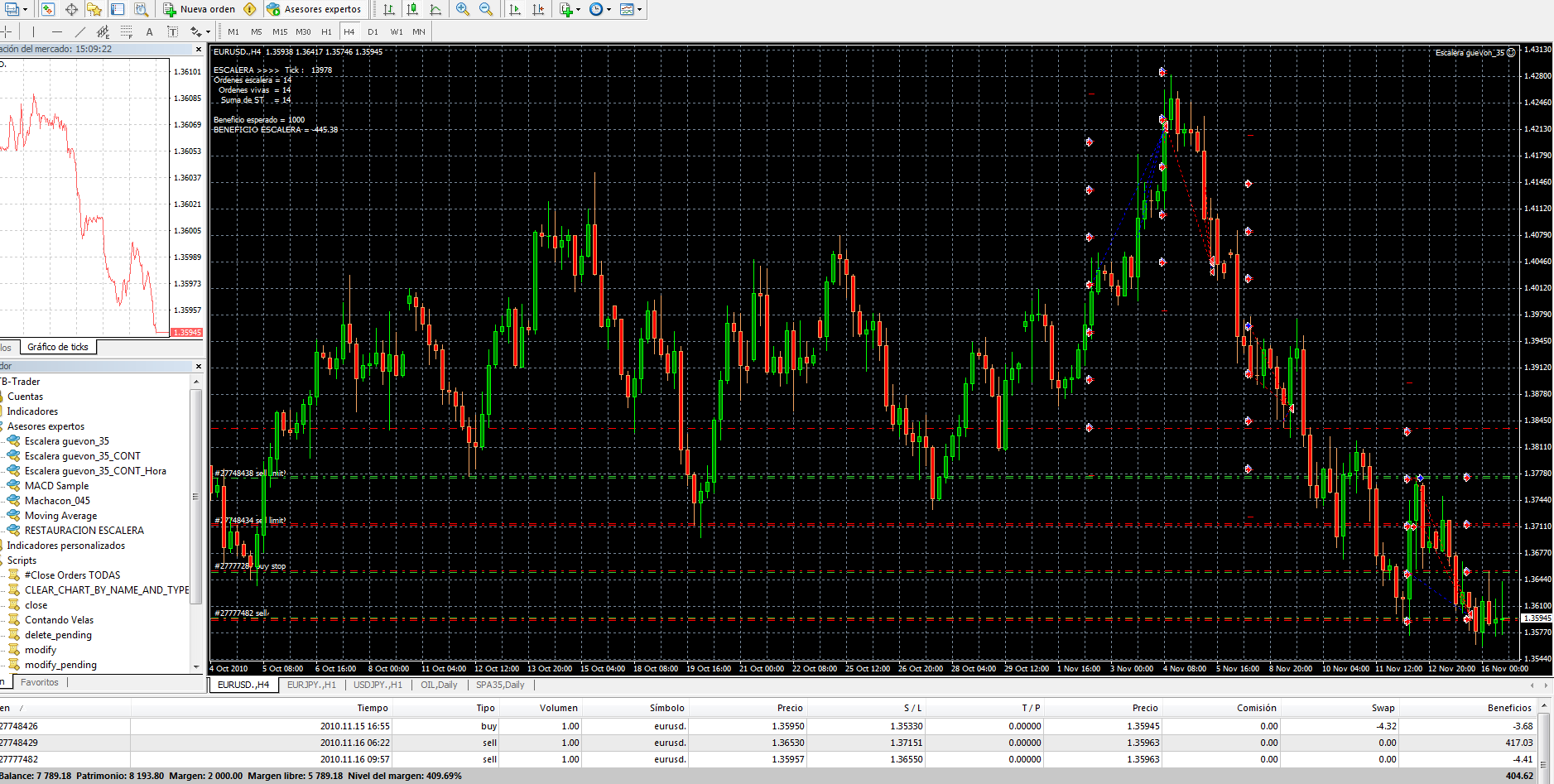Select the Fibonacci retracement tool
The height and width of the screenshot is (784, 1554).
tap(127, 31)
